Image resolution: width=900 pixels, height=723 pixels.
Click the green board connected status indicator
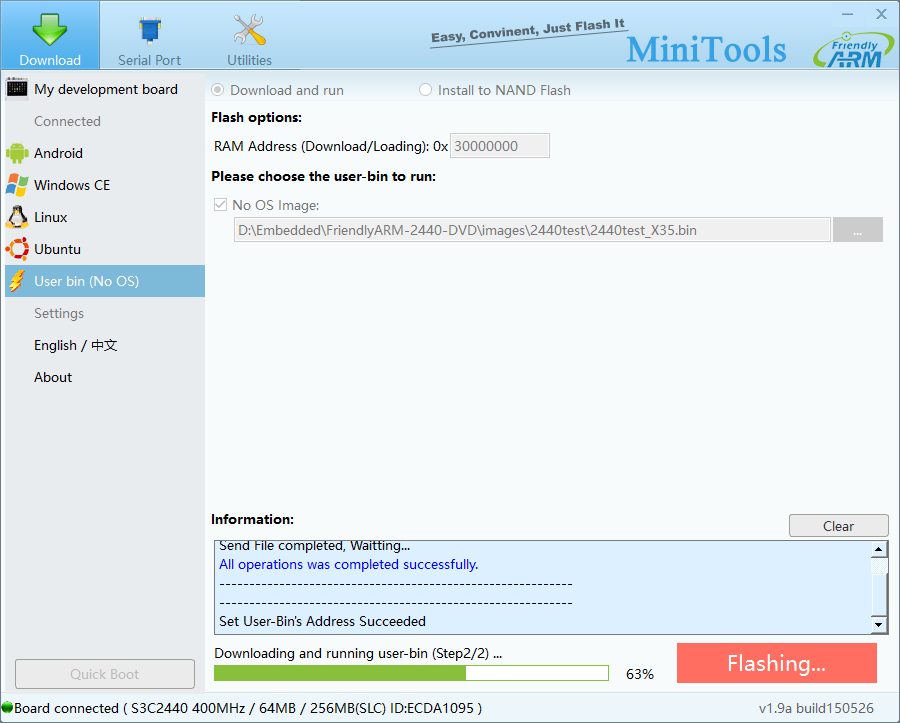[7, 708]
